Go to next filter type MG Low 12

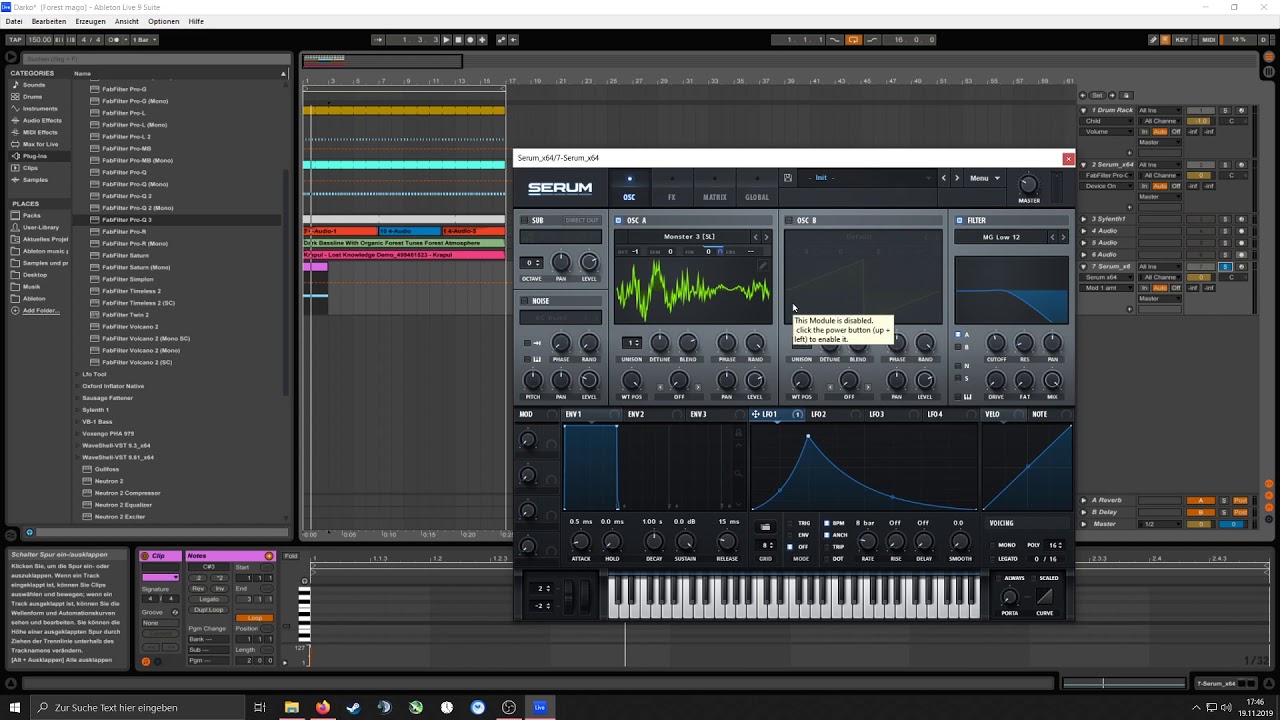[x=1063, y=237]
